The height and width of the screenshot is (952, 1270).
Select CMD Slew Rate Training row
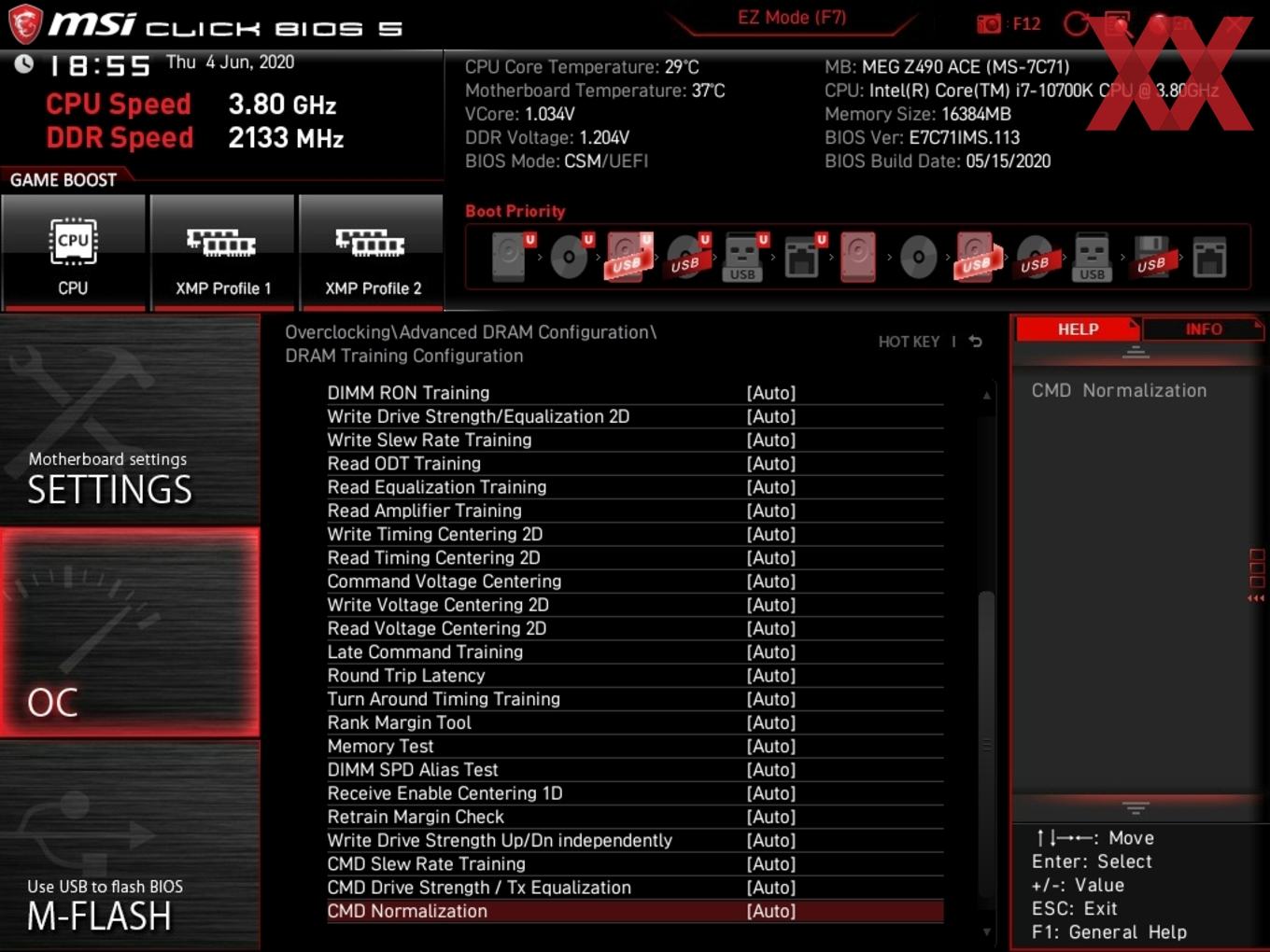(635, 864)
